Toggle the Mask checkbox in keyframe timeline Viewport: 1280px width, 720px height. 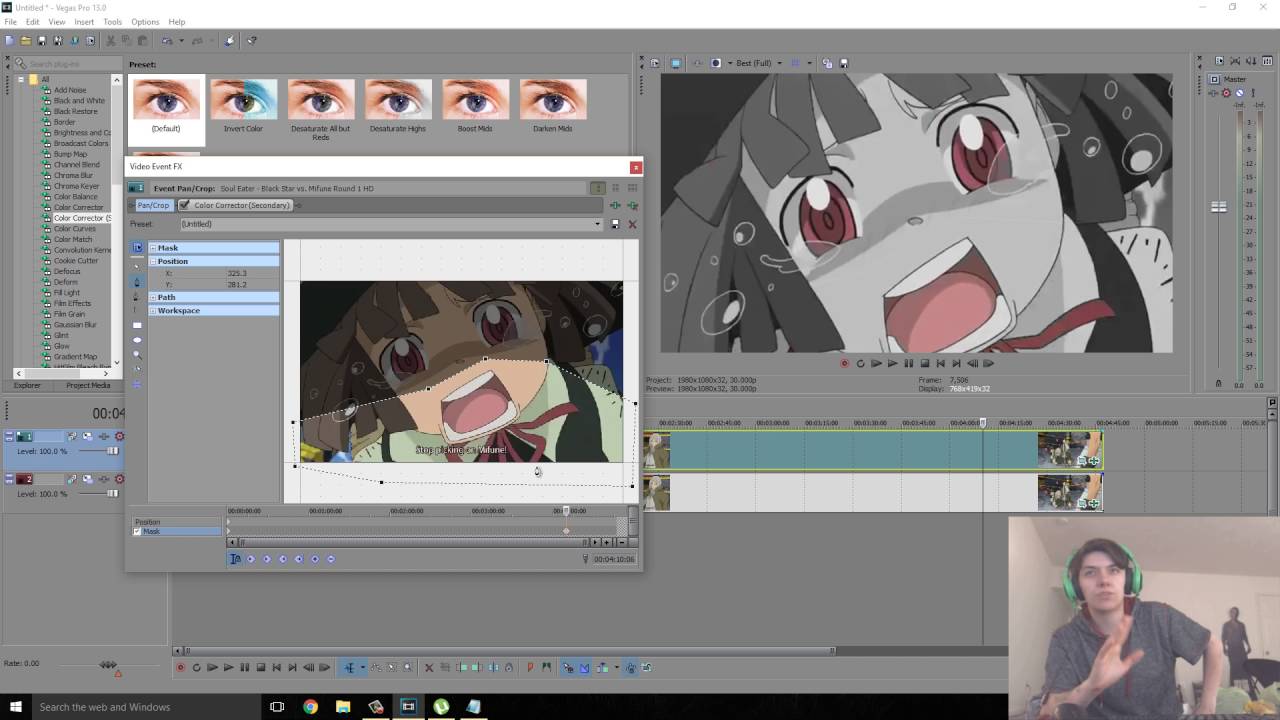pos(137,532)
